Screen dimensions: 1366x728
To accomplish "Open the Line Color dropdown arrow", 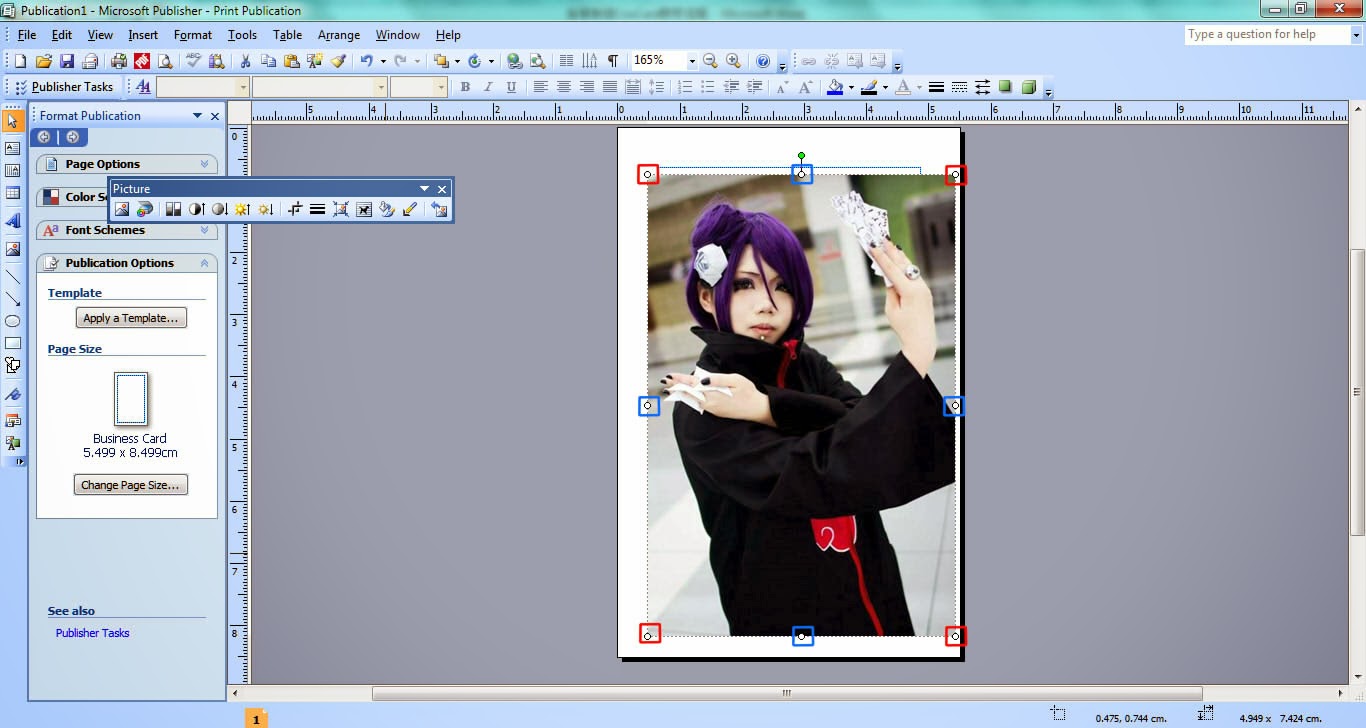I will pyautogui.click(x=885, y=87).
